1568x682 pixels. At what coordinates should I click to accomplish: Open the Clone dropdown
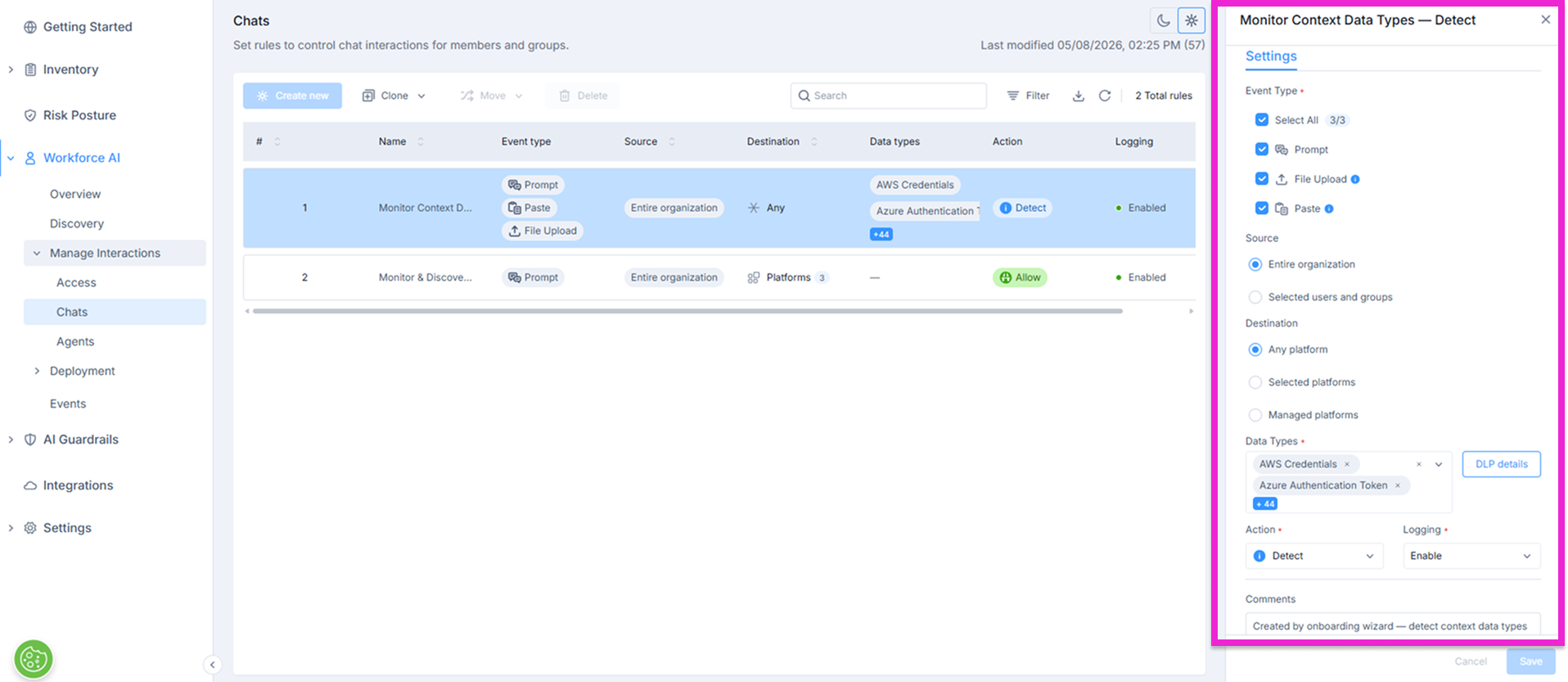click(x=394, y=96)
